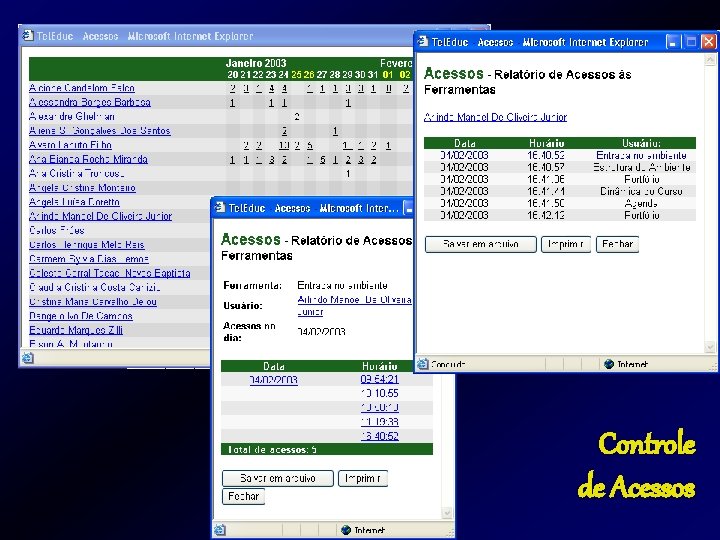
Task: Open Eduardo Marques Zilli link
Action: pyautogui.click(x=76, y=330)
